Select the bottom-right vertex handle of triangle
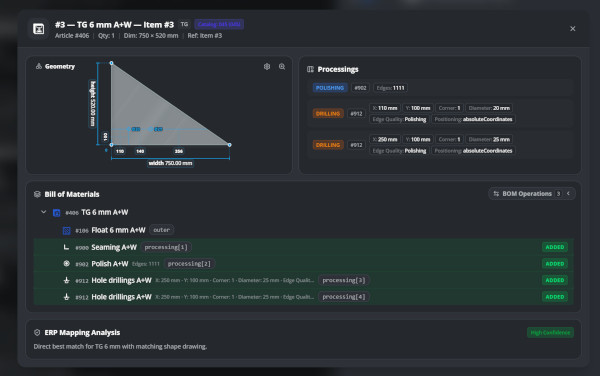 (x=230, y=145)
